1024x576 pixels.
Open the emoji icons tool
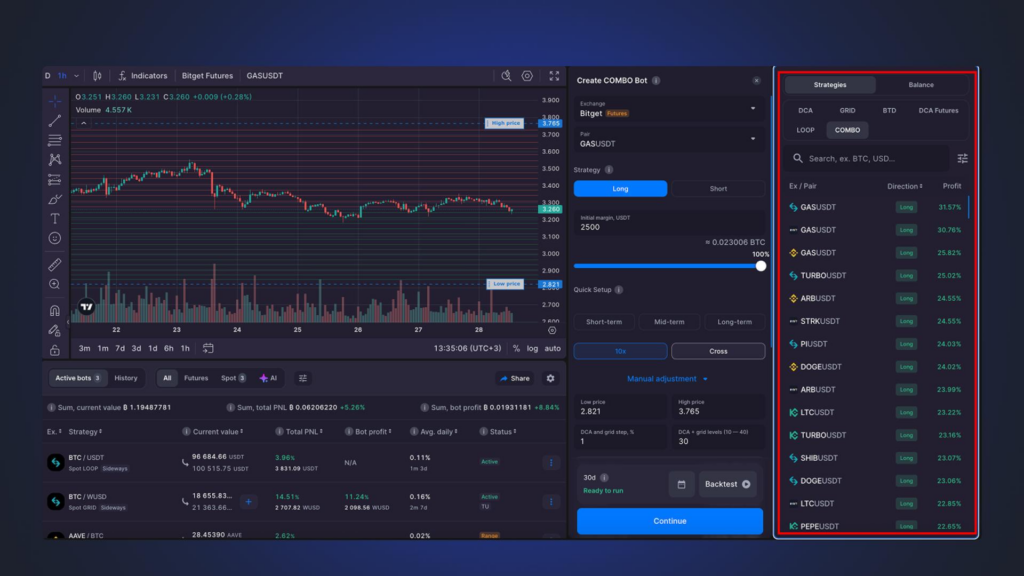tap(55, 238)
